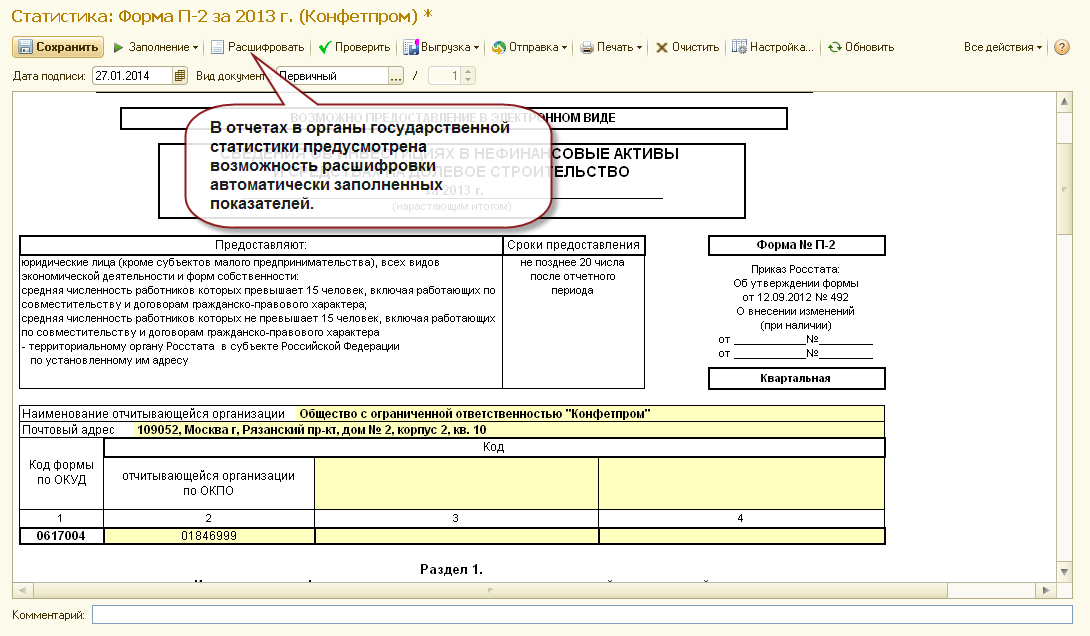Click the horizontal scrollbar thumb
This screenshot has height=636, width=1090.
click(490, 590)
